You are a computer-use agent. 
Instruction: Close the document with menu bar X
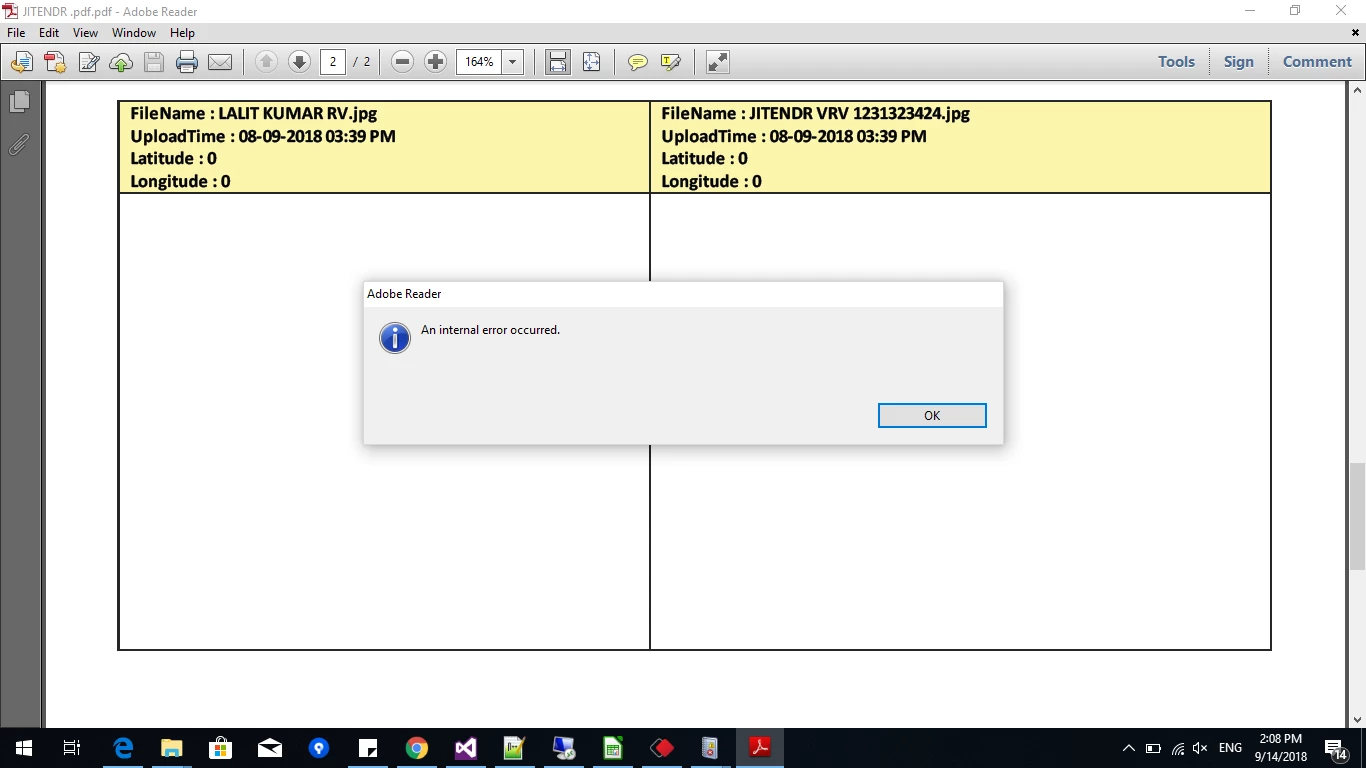(x=1356, y=33)
